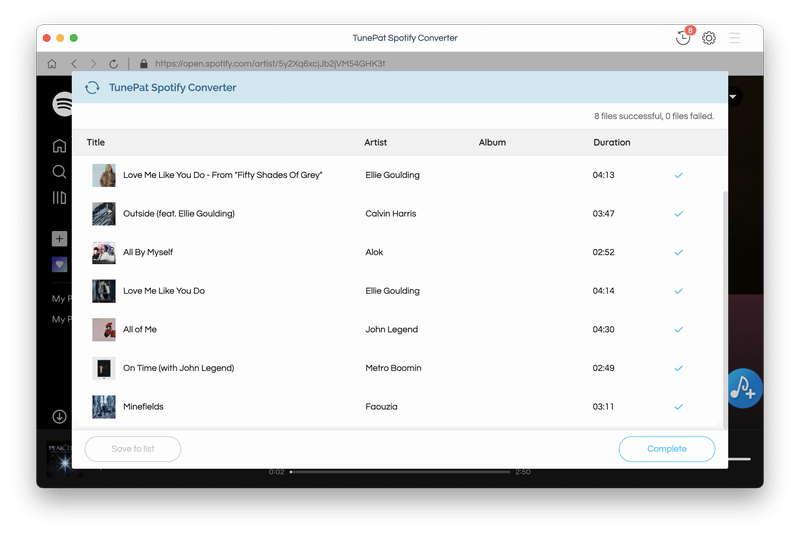
Task: Click the Artist column header
Action: (376, 142)
